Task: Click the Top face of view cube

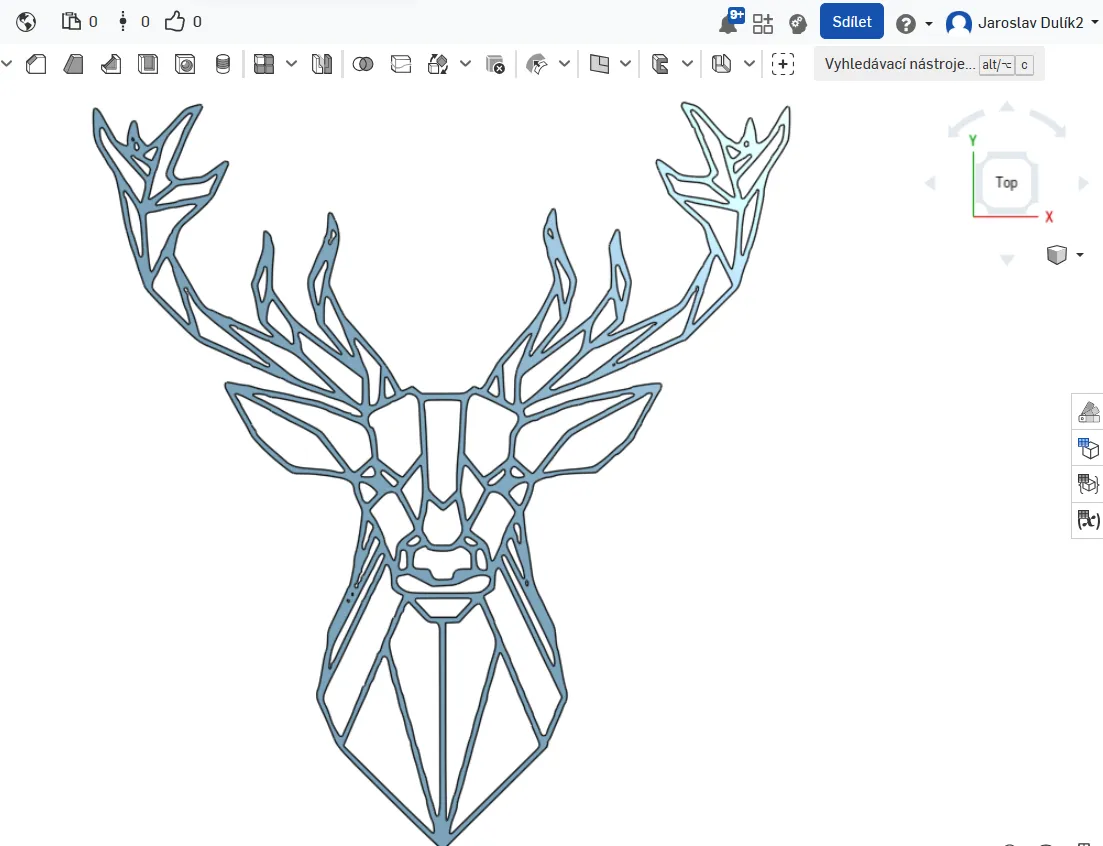Action: (x=1006, y=183)
